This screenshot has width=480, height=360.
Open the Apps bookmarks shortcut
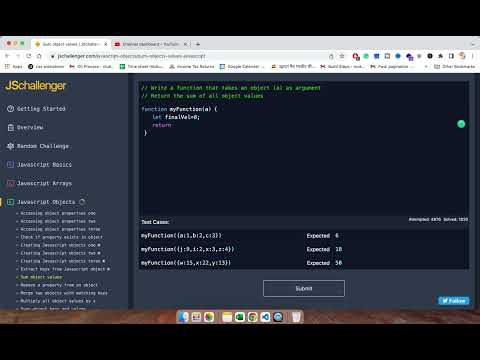[14, 67]
